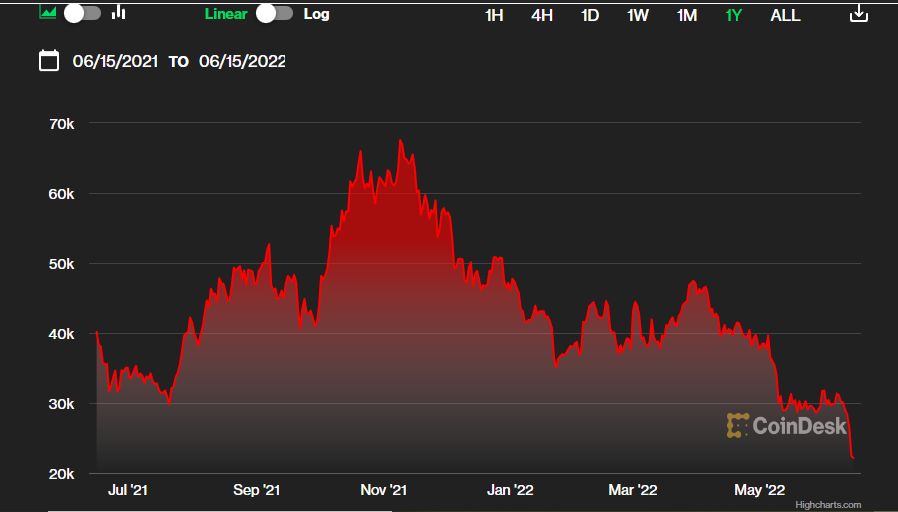Click the end date 06/15/2022

pyautogui.click(x=242, y=61)
